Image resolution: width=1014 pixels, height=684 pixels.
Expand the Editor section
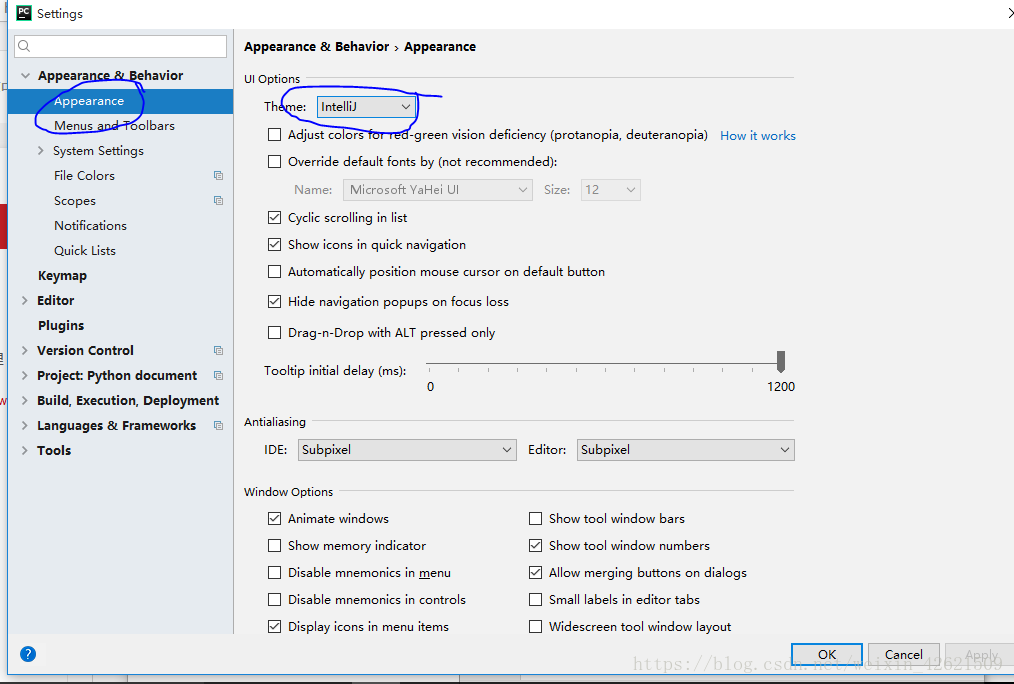25,301
